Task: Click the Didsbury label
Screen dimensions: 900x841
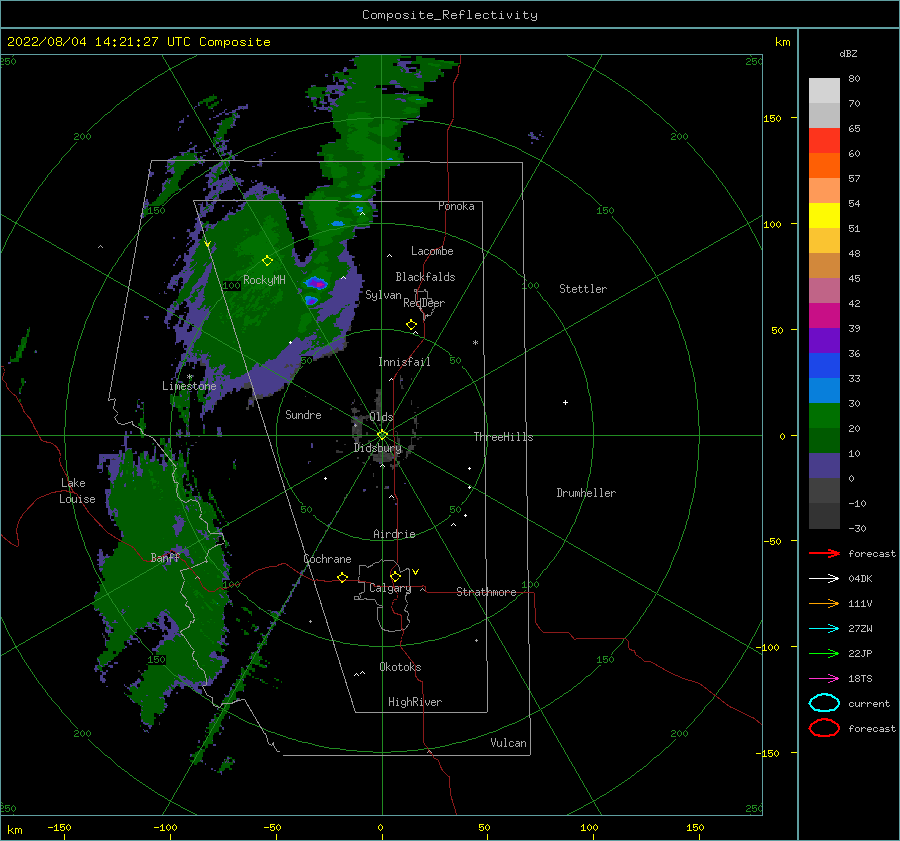Action: (x=377, y=448)
